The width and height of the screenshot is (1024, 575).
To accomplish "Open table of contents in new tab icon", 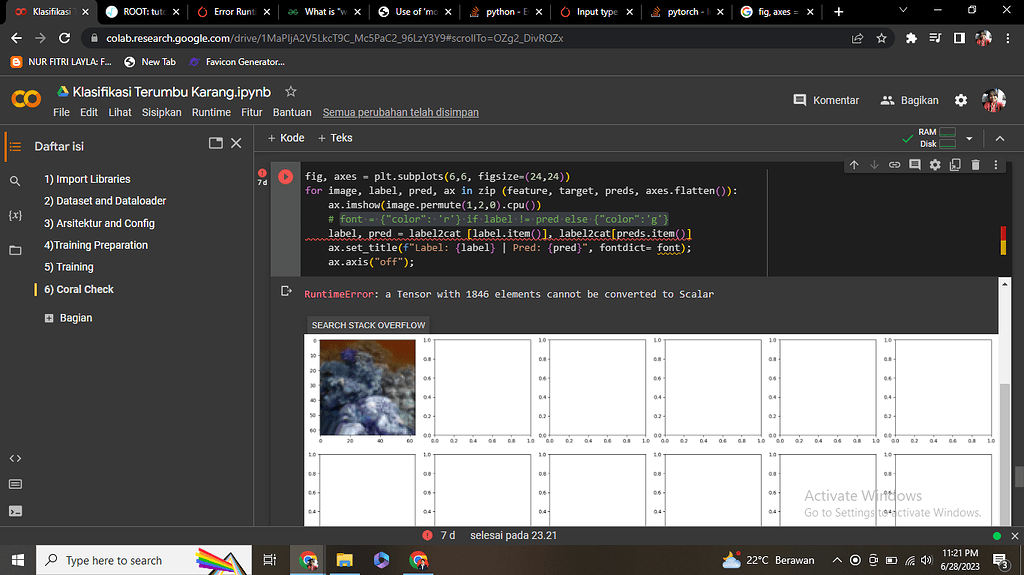I will [x=216, y=143].
